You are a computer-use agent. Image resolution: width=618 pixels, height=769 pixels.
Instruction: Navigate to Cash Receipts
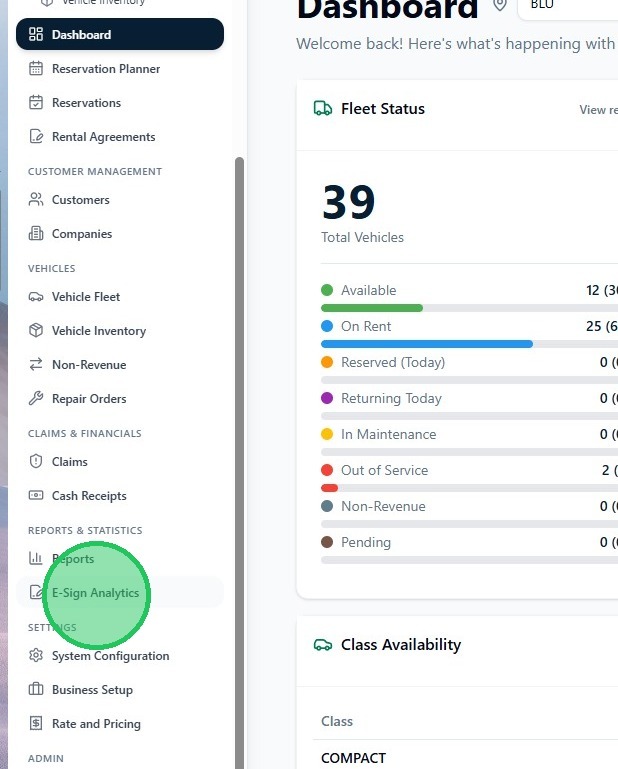click(120, 495)
